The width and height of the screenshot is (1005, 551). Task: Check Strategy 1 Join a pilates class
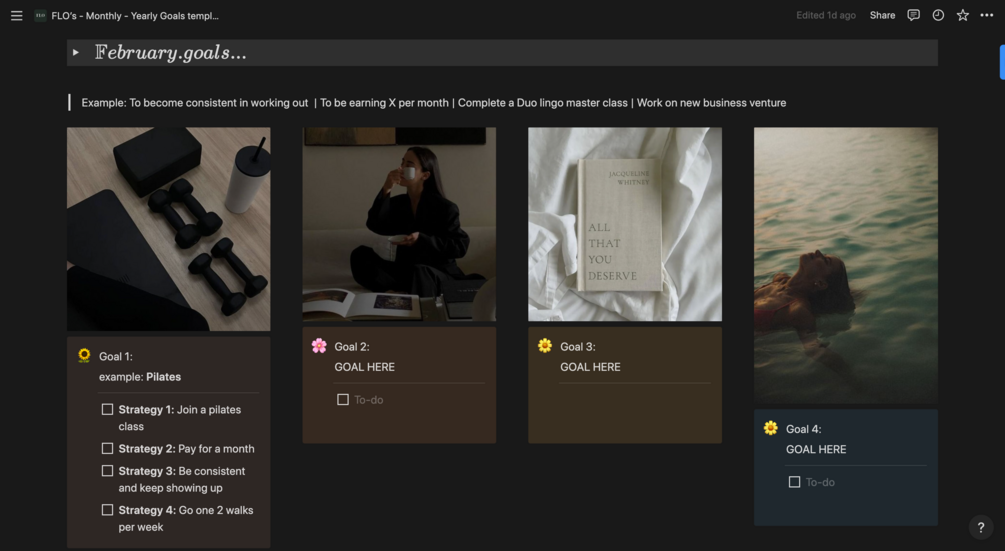coord(107,409)
